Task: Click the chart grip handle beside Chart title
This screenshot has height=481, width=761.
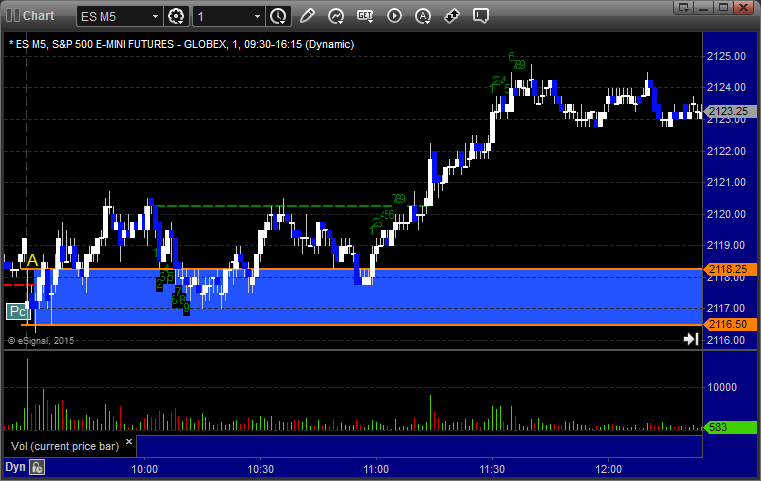Action: [13, 16]
